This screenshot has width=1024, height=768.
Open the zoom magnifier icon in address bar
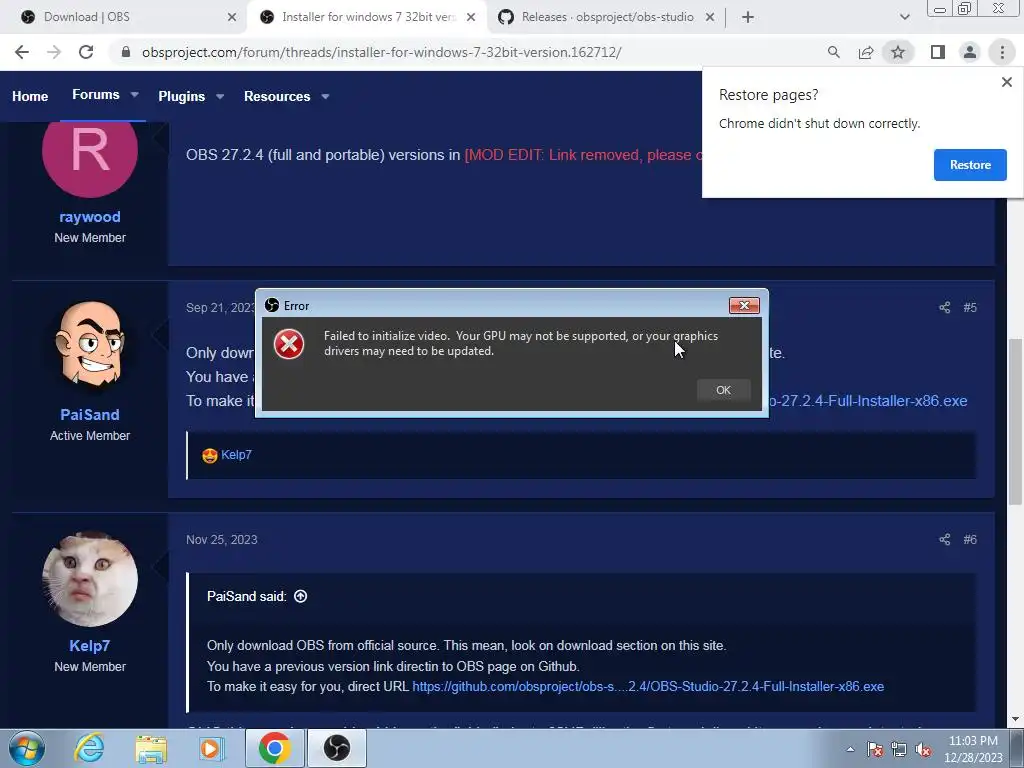[x=833, y=52]
